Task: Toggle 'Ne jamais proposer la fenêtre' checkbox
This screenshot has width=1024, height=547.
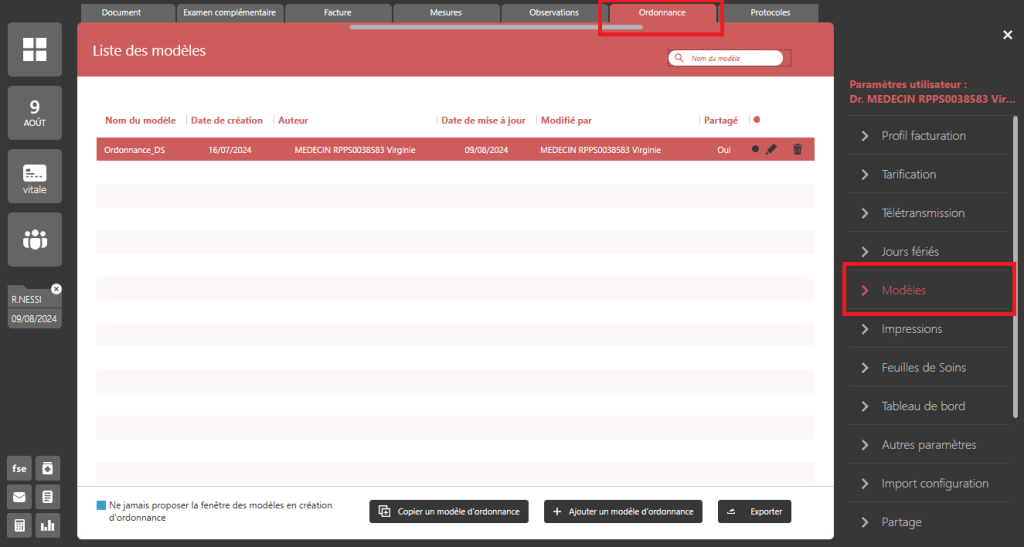Action: point(101,506)
